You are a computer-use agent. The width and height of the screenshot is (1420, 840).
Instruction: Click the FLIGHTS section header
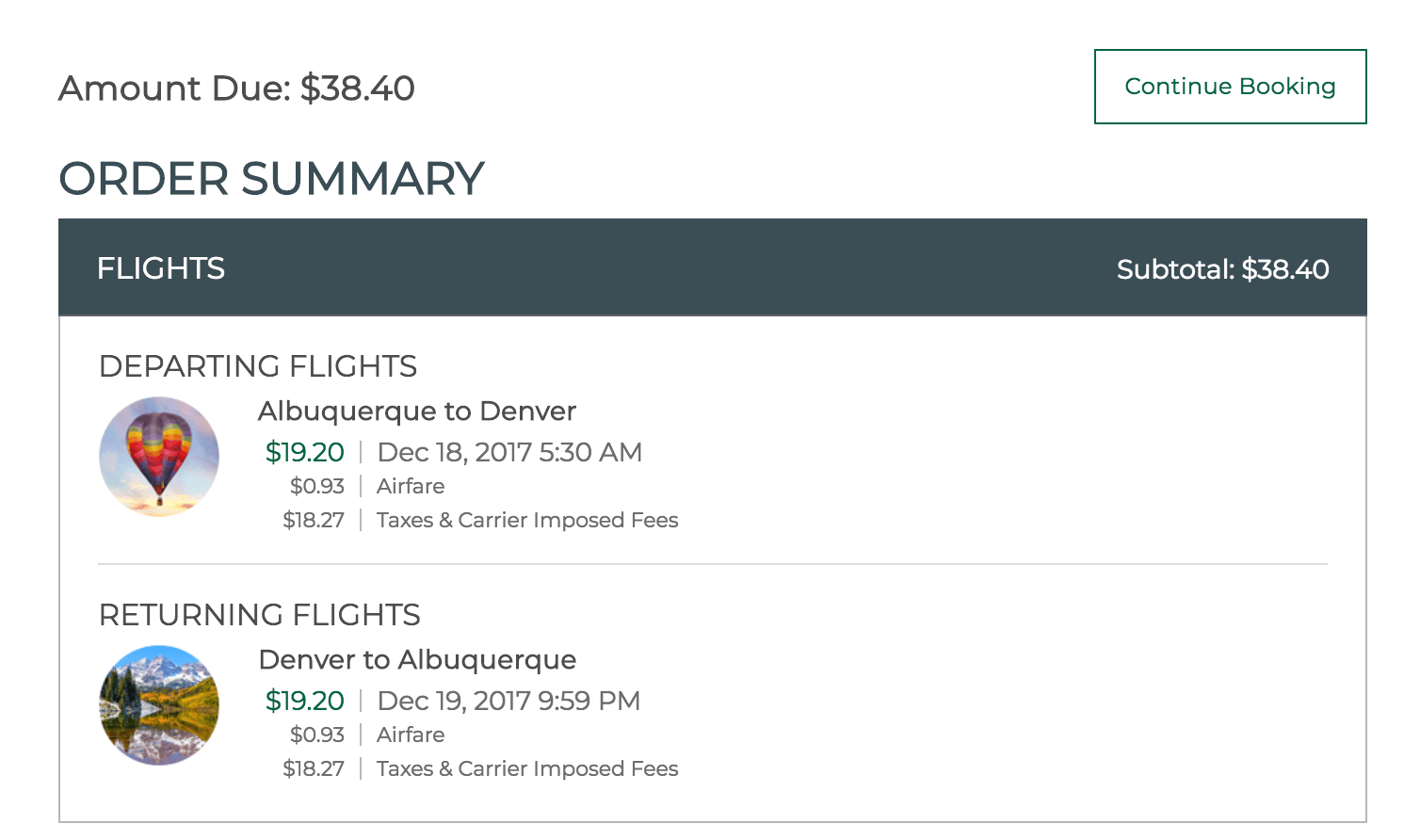tap(160, 267)
